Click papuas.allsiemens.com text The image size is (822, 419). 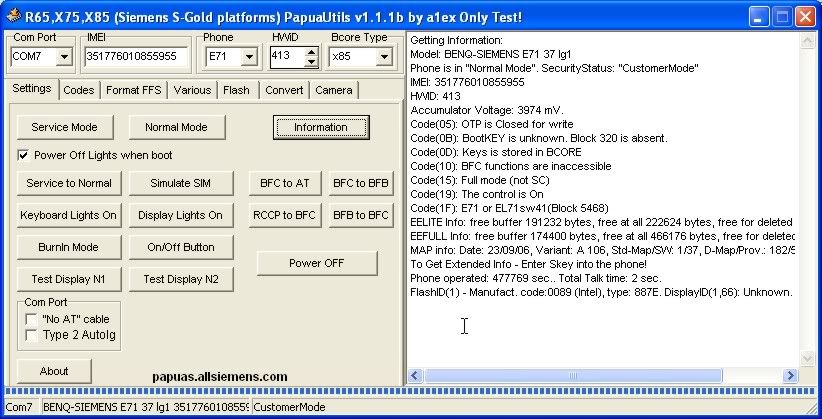(220, 377)
